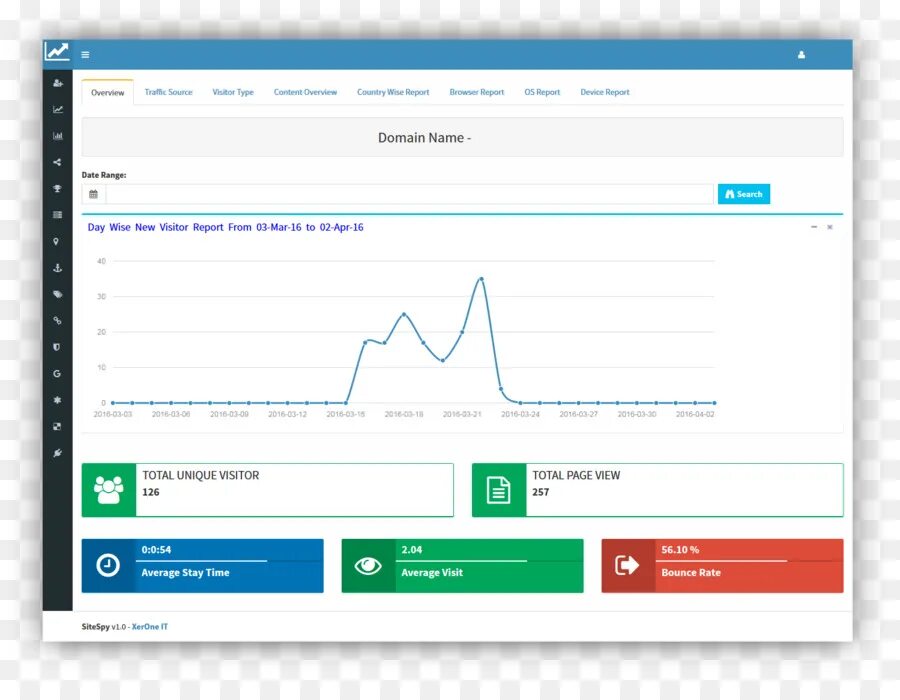Open the checkered square sidebar icon
The image size is (900, 700).
click(57, 426)
